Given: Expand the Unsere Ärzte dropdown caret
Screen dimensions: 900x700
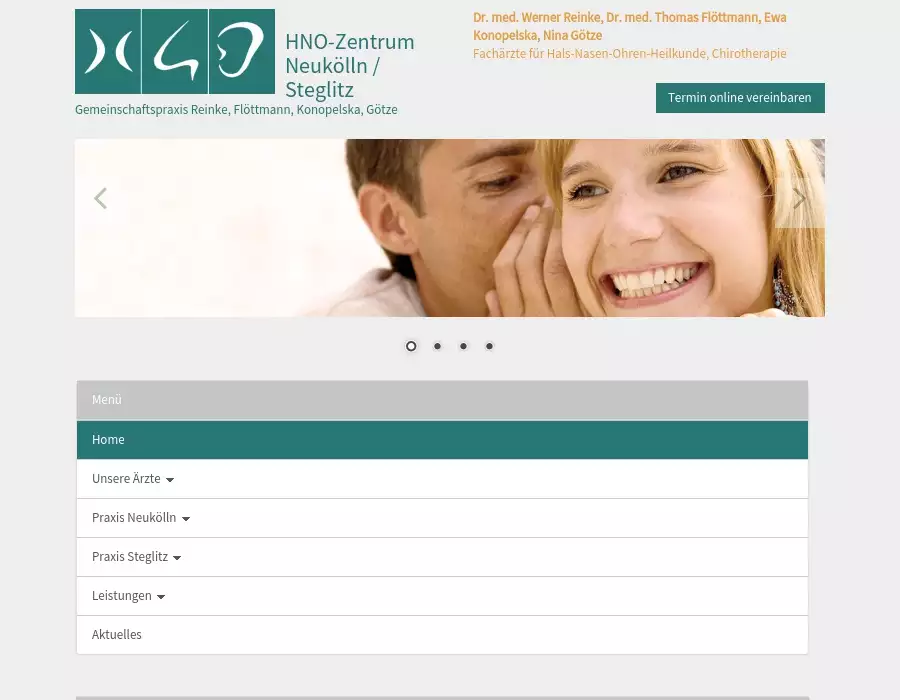Looking at the screenshot, I should [170, 480].
